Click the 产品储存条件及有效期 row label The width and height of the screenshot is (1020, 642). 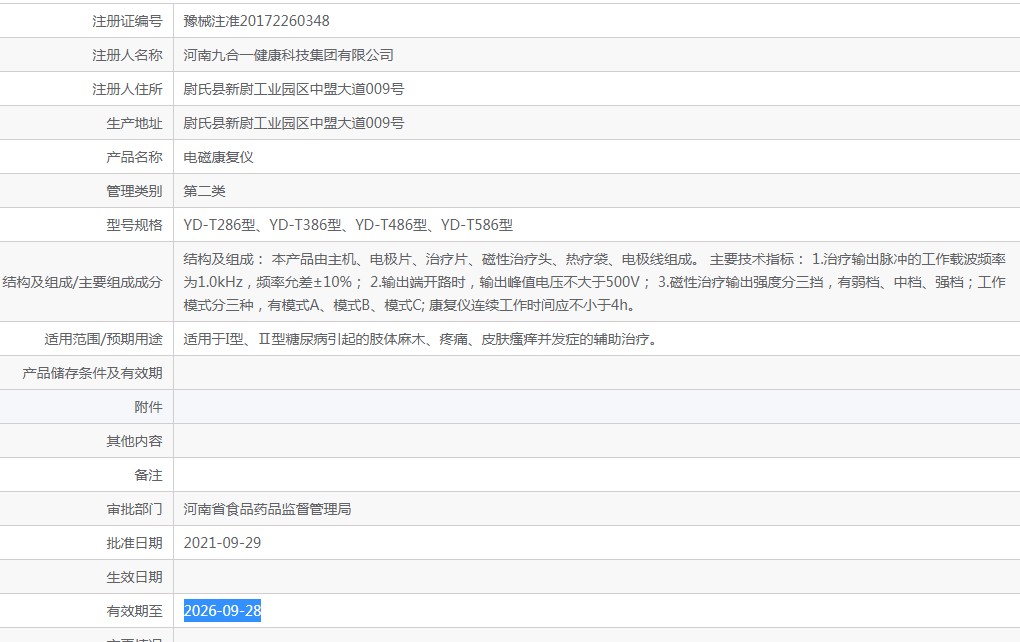click(92, 373)
